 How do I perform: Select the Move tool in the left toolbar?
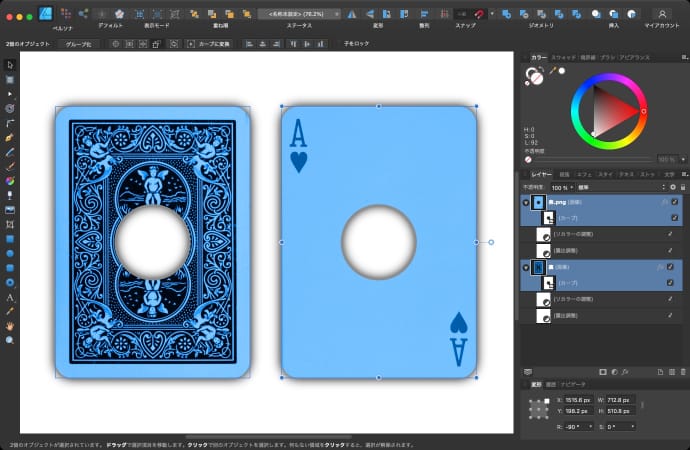(10, 64)
